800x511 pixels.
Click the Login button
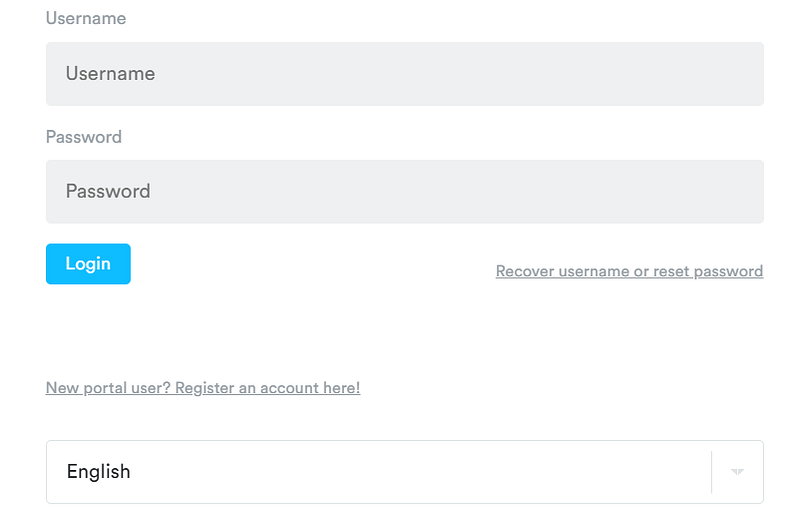(x=88, y=264)
